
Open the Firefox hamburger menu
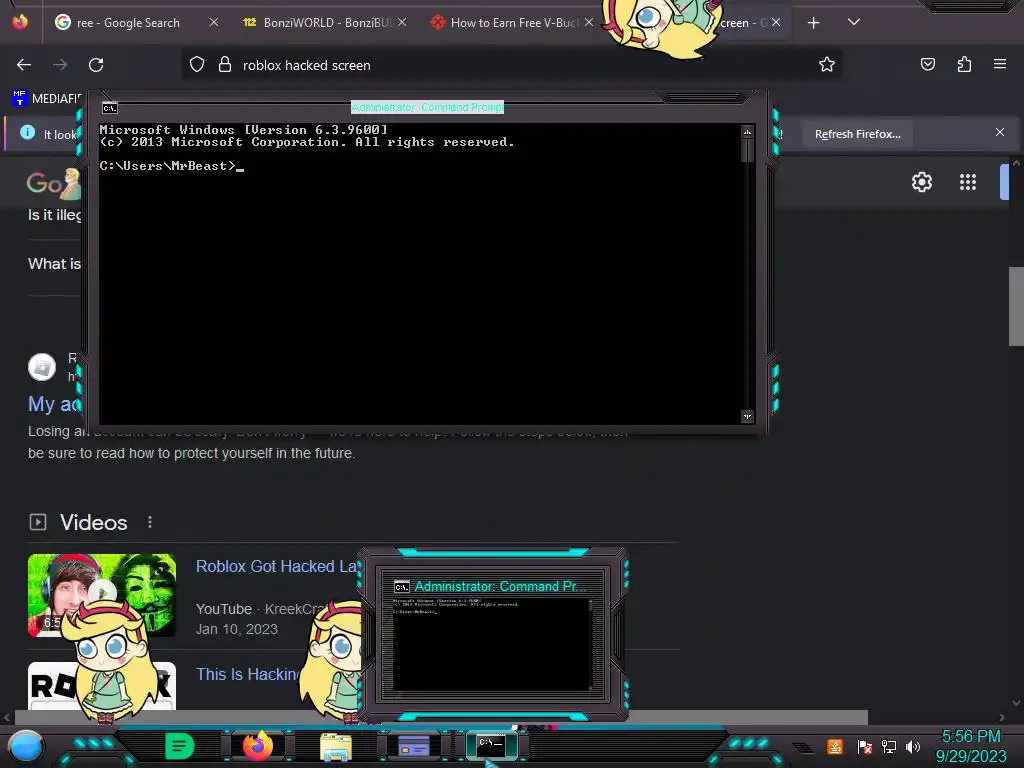click(x=1000, y=64)
